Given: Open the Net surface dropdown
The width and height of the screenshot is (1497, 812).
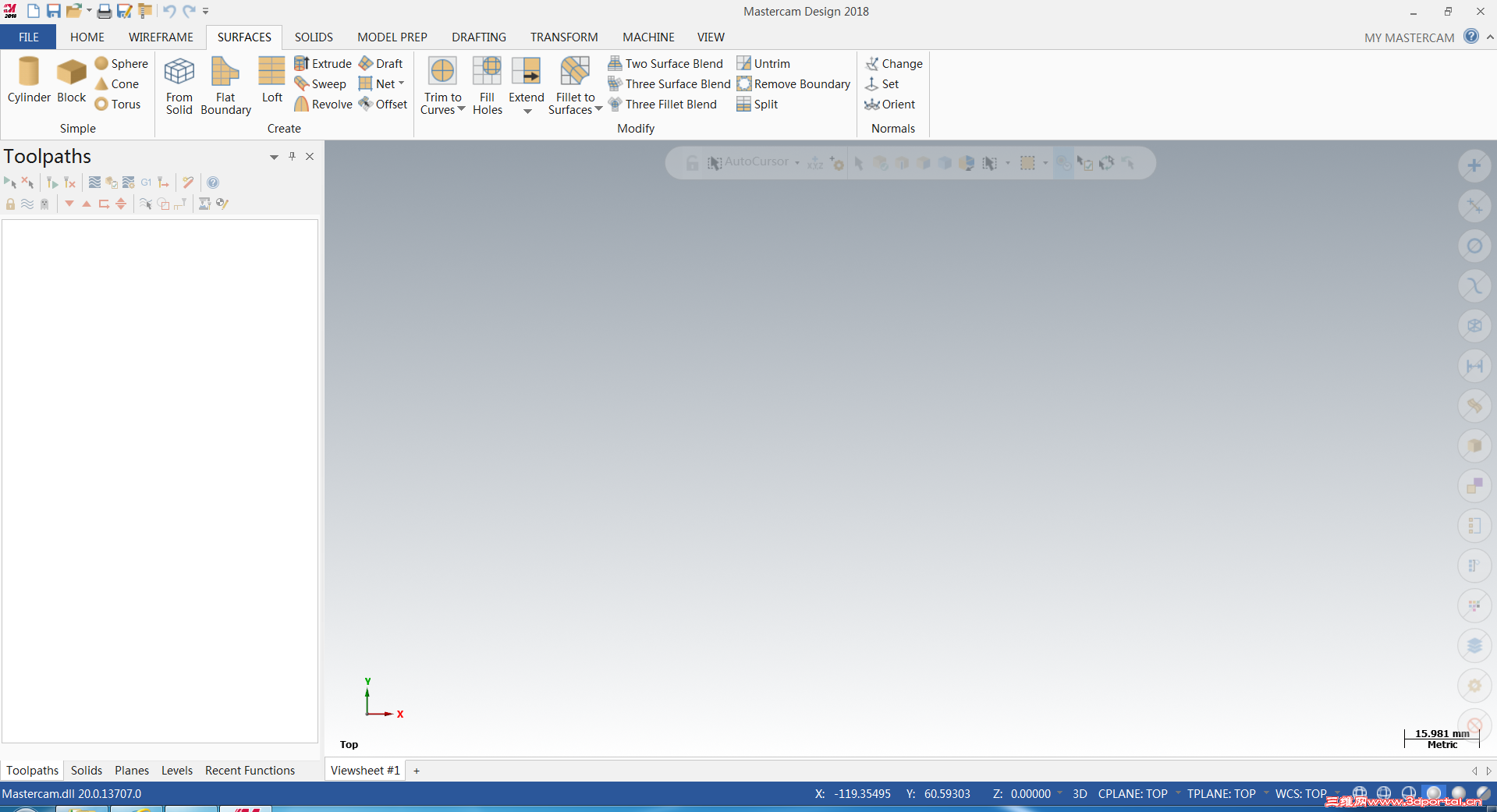Looking at the screenshot, I should tap(401, 83).
